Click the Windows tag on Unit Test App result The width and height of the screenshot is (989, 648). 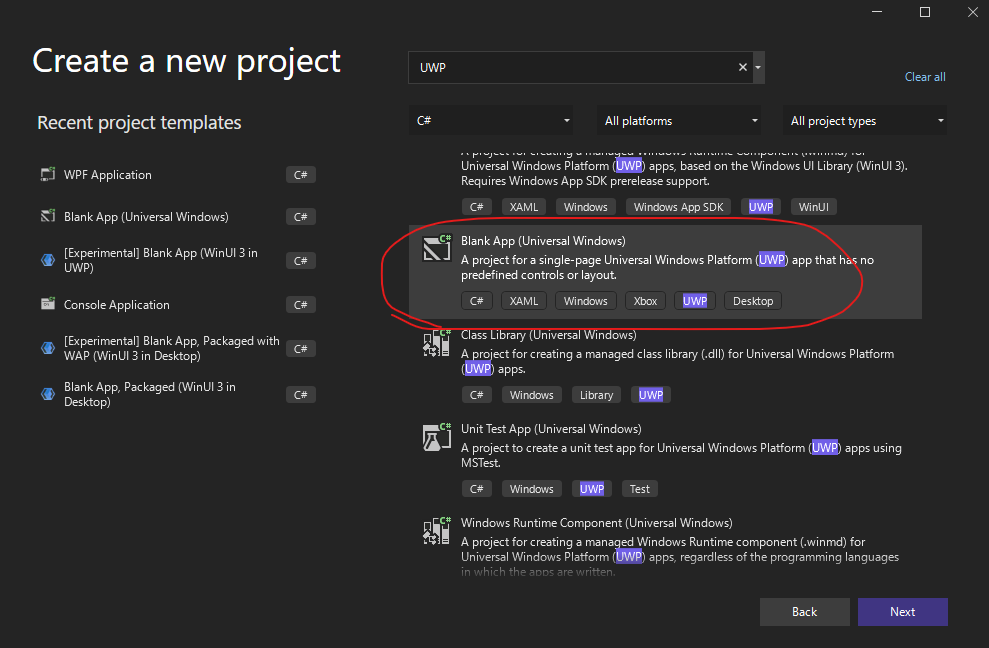coord(532,489)
